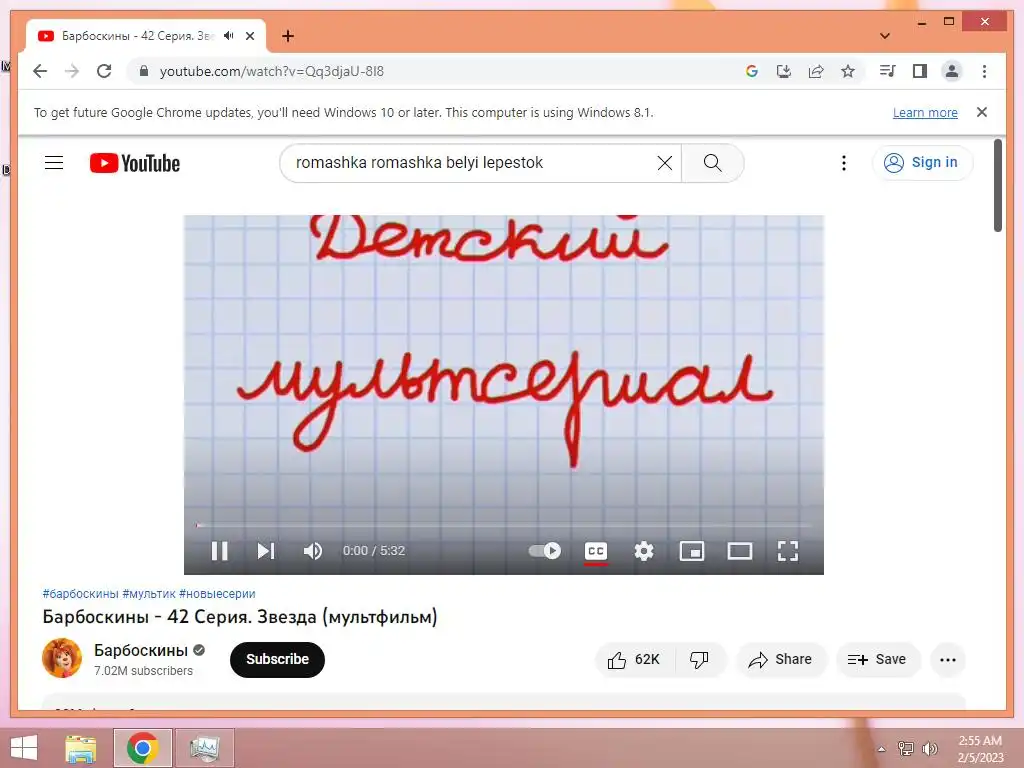Open taskbar clock showing 2:55 AM

tap(980, 749)
